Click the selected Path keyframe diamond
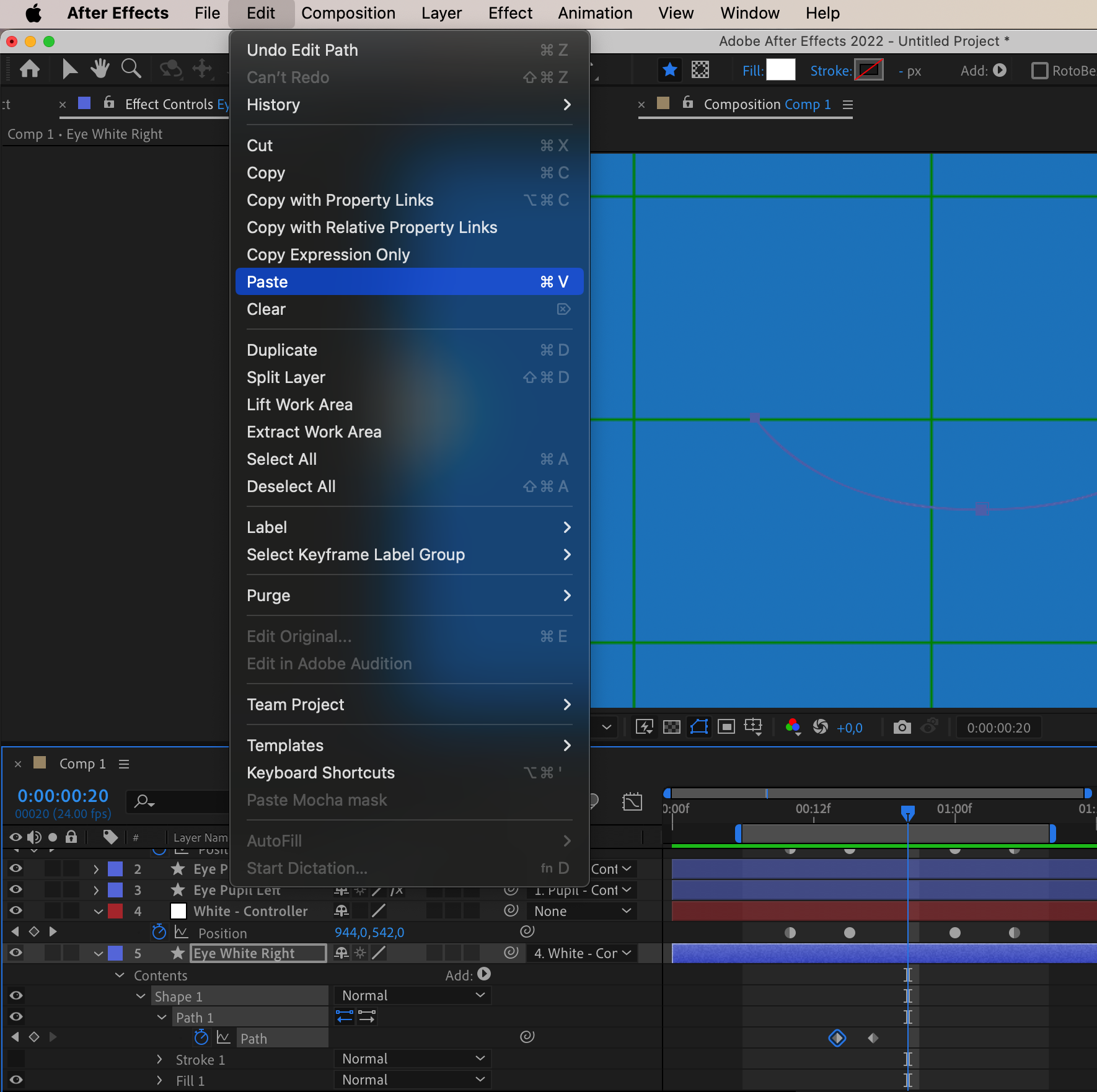The width and height of the screenshot is (1097, 1092). click(x=837, y=1037)
